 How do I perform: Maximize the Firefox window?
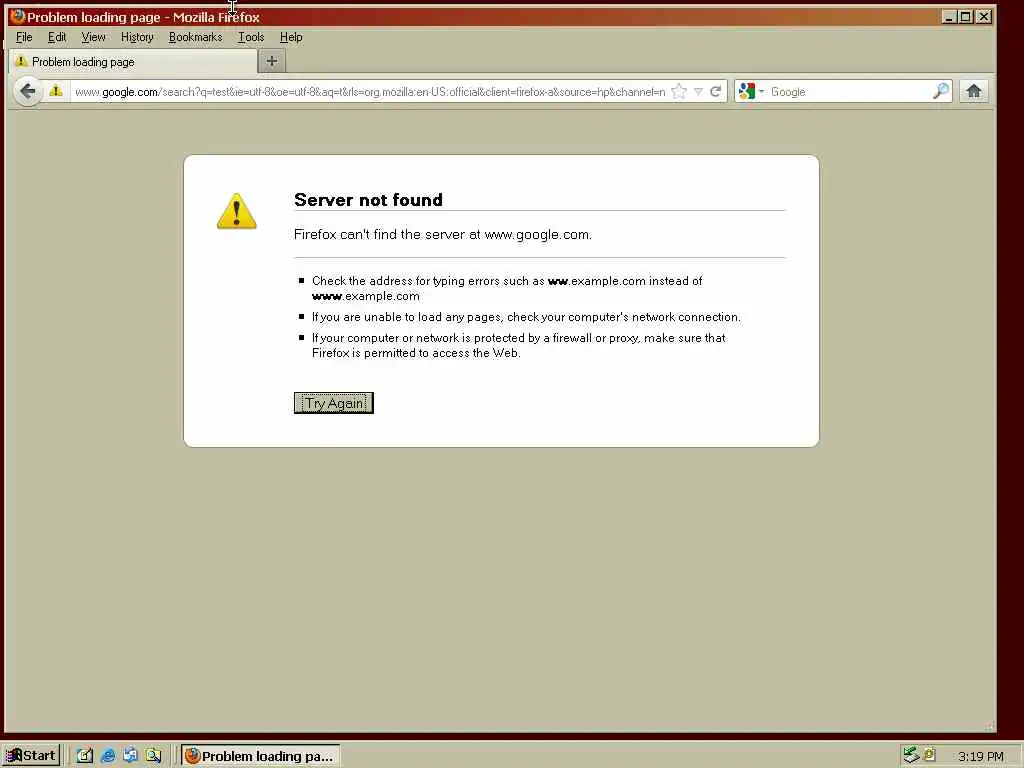[965, 17]
